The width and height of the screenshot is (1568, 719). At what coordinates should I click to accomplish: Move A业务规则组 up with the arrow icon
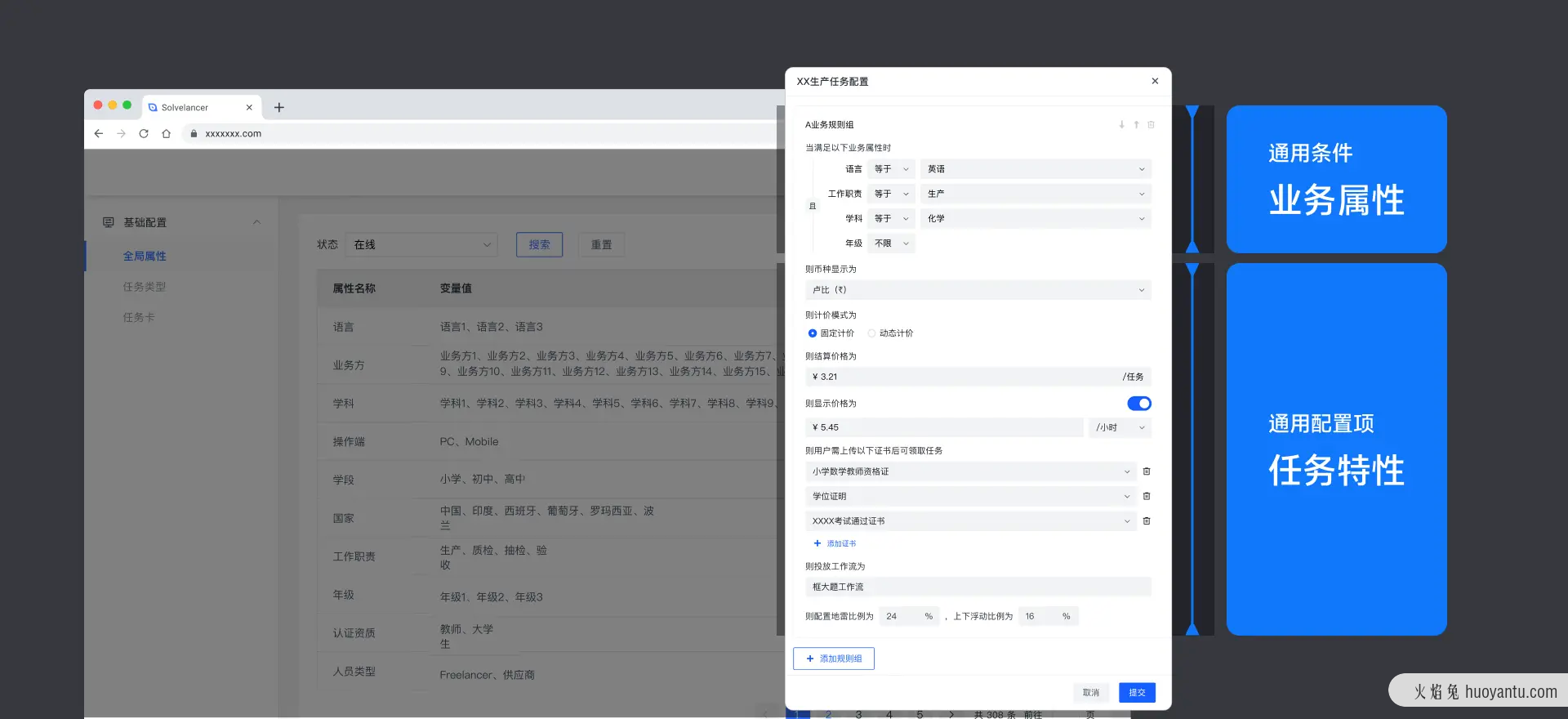pyautogui.click(x=1136, y=125)
